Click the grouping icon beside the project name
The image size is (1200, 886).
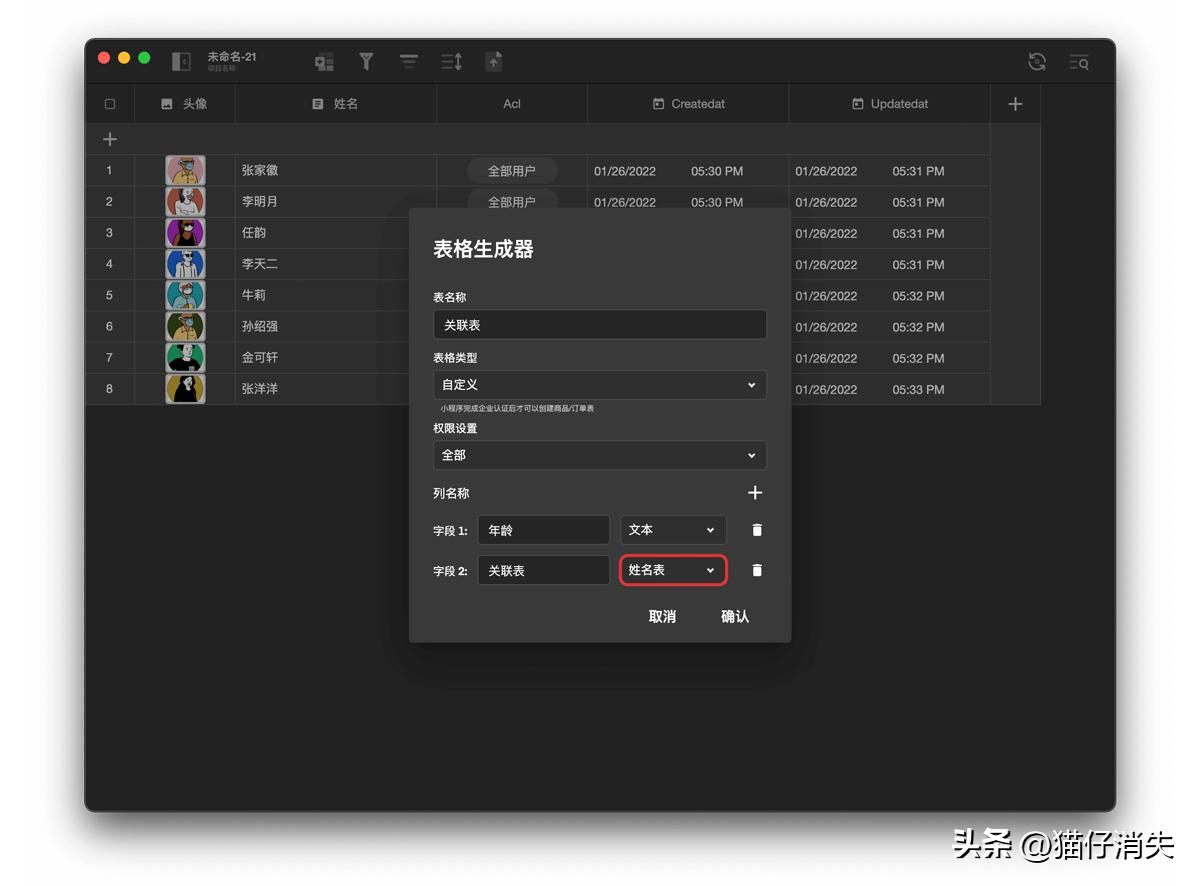click(324, 61)
